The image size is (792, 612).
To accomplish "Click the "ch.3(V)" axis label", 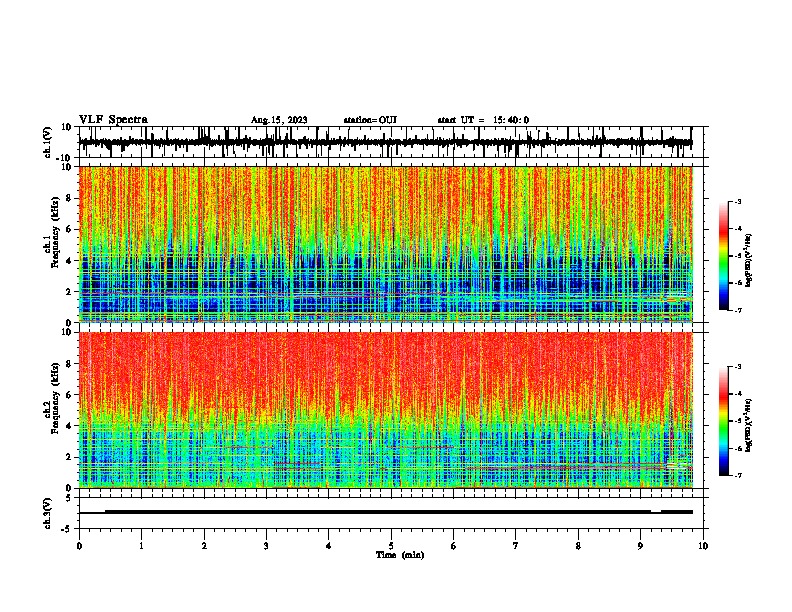I will coord(48,514).
